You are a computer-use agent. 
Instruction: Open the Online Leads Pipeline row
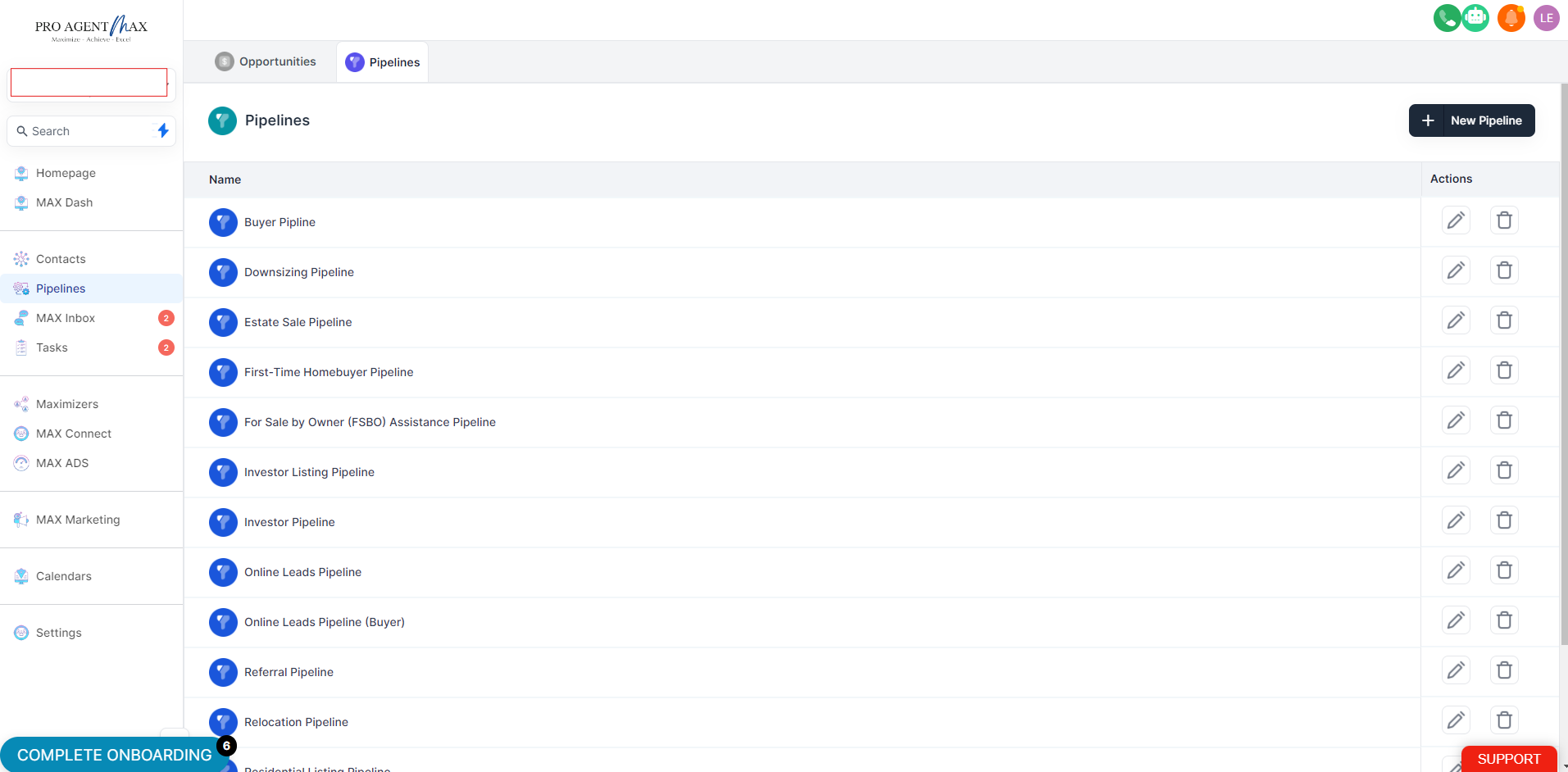click(802, 572)
